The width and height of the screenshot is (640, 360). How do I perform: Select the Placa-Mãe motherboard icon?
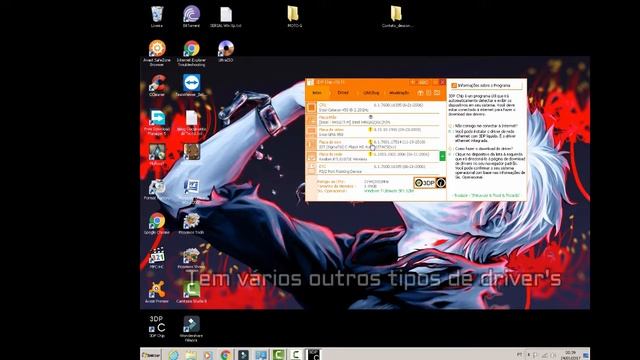[x=311, y=120]
